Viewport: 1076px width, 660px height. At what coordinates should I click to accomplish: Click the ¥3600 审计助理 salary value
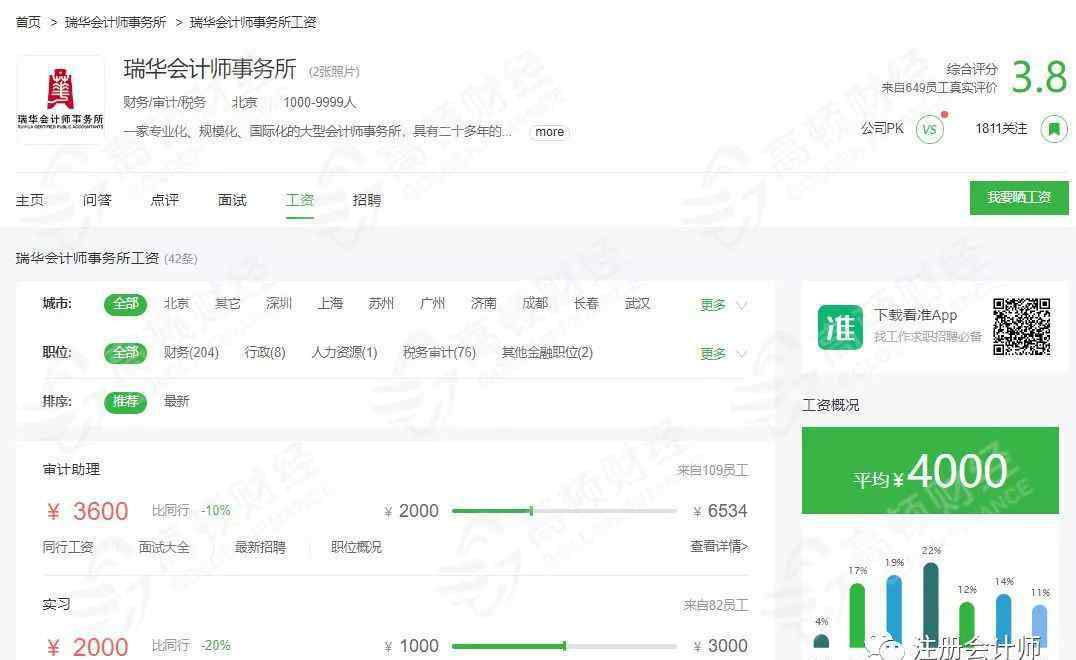coord(87,511)
